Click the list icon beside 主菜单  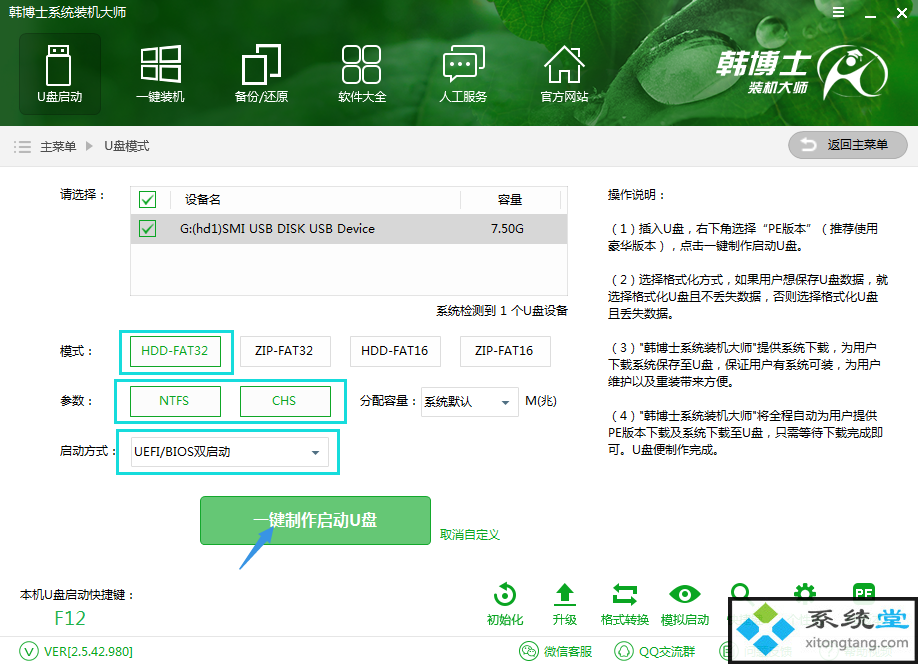(22, 146)
